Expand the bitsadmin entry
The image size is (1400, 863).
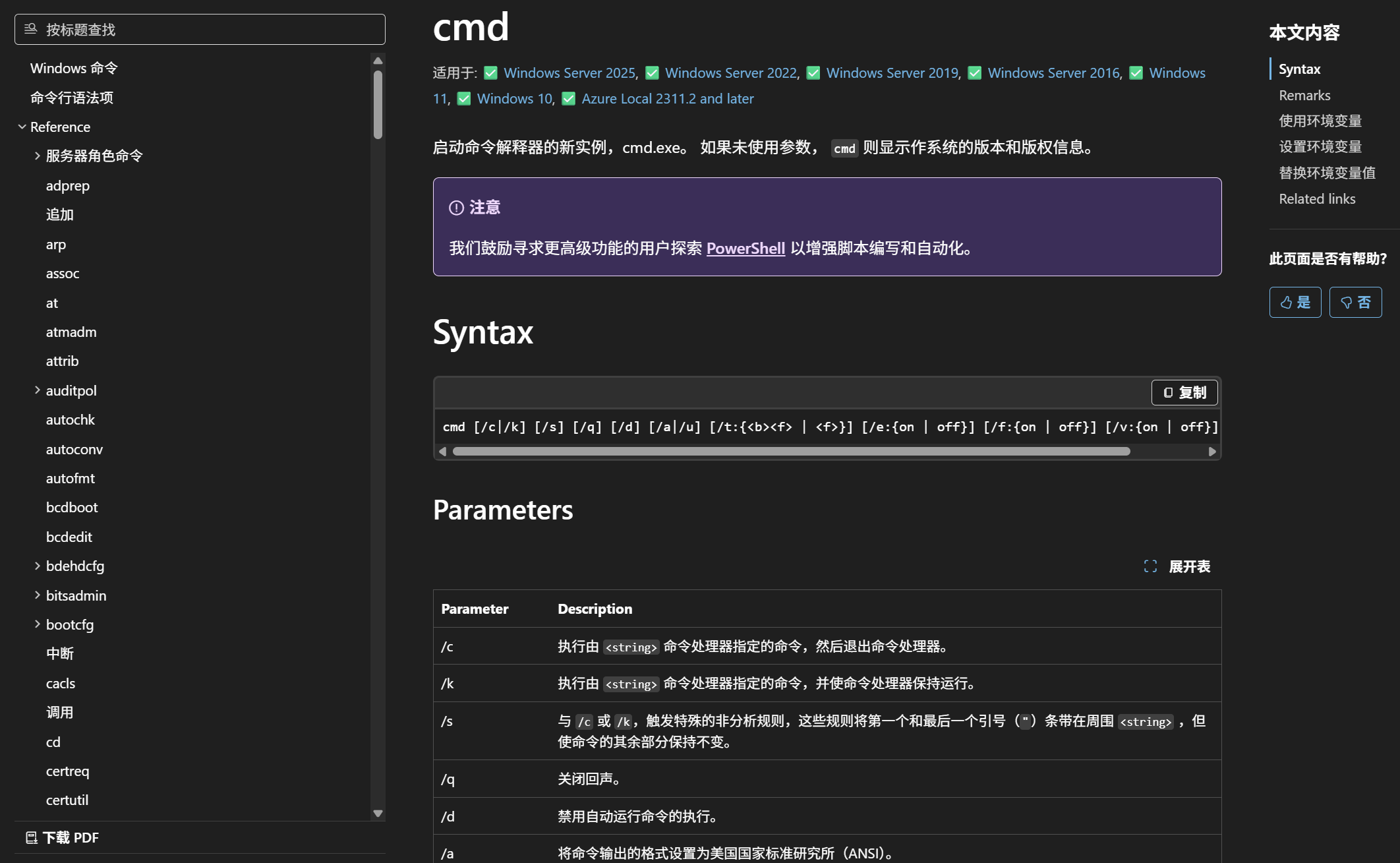click(37, 595)
